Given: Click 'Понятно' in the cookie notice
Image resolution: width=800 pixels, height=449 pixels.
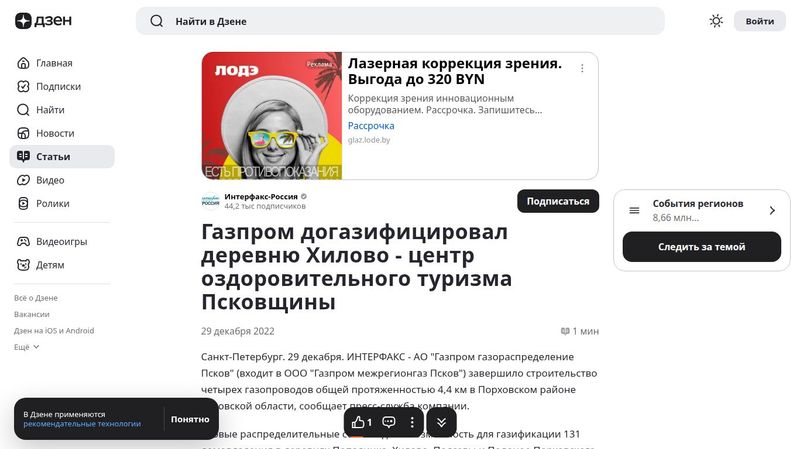Looking at the screenshot, I should [190, 419].
